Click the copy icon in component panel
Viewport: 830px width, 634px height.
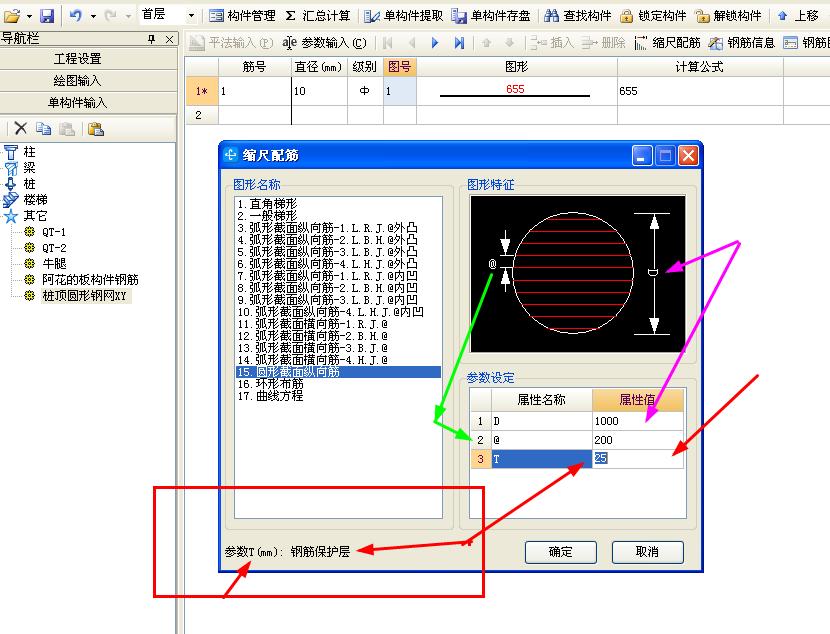coord(43,129)
